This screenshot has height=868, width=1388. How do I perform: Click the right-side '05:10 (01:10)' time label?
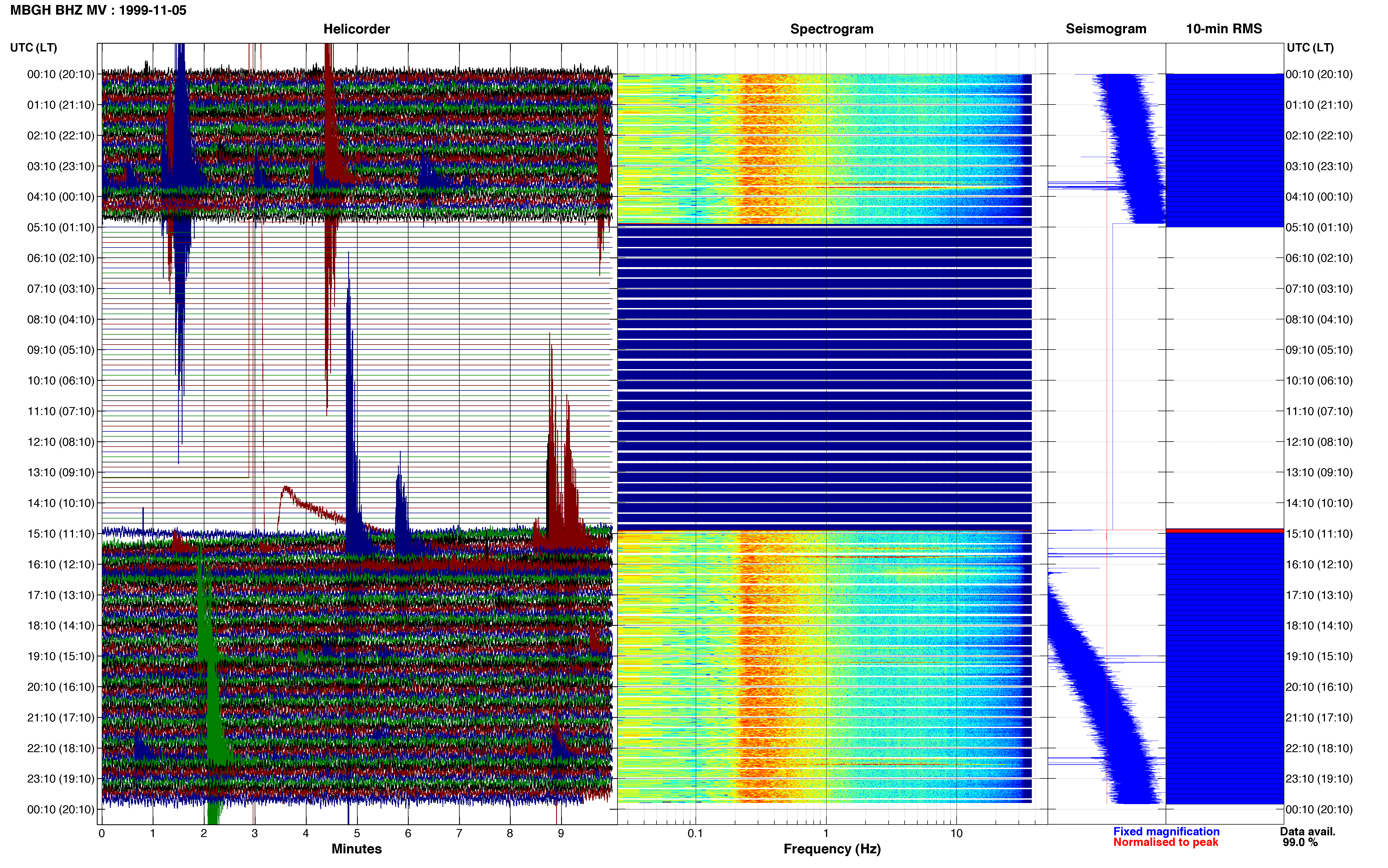click(1319, 227)
